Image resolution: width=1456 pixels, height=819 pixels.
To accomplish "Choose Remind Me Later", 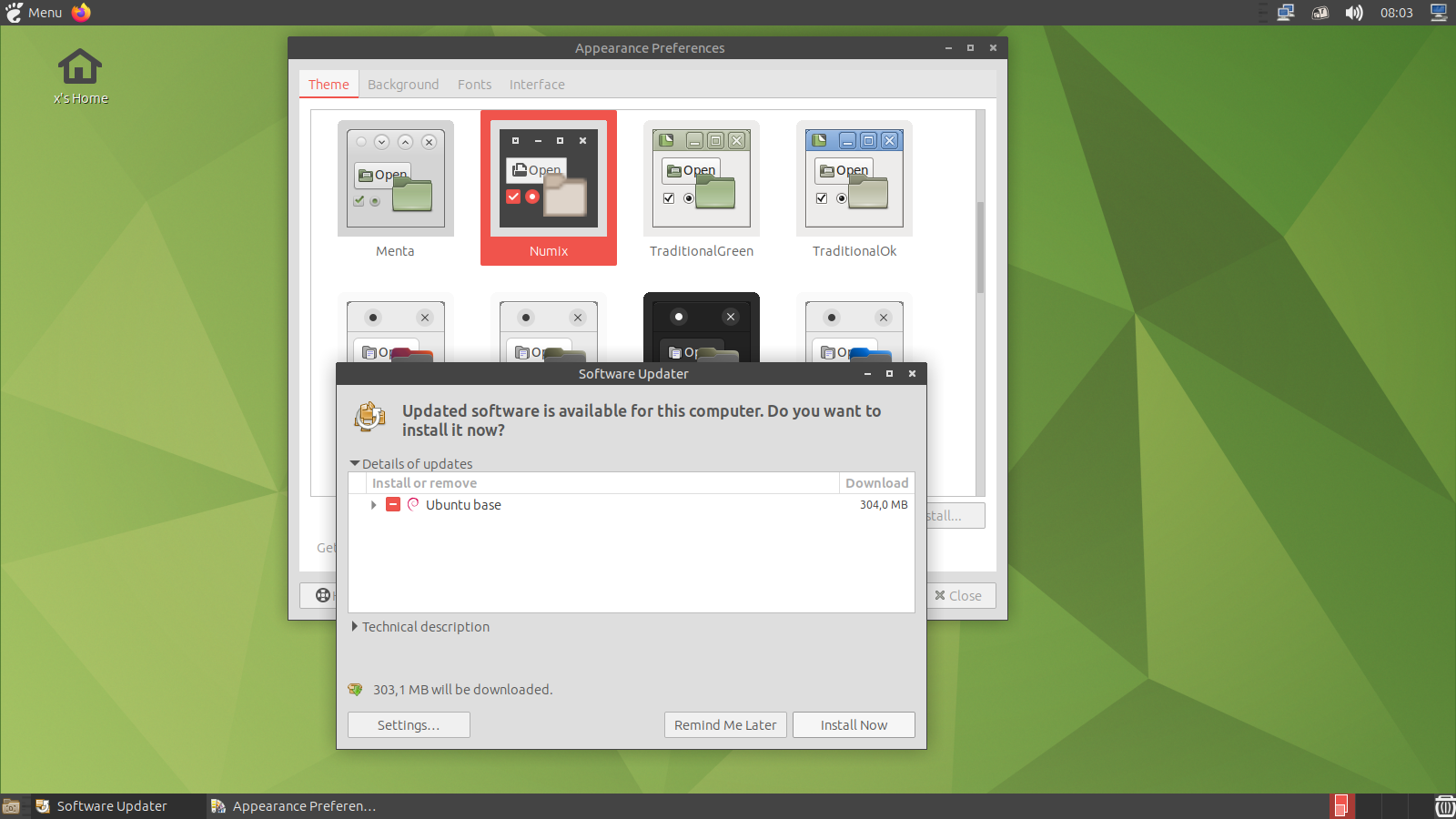I will [725, 724].
